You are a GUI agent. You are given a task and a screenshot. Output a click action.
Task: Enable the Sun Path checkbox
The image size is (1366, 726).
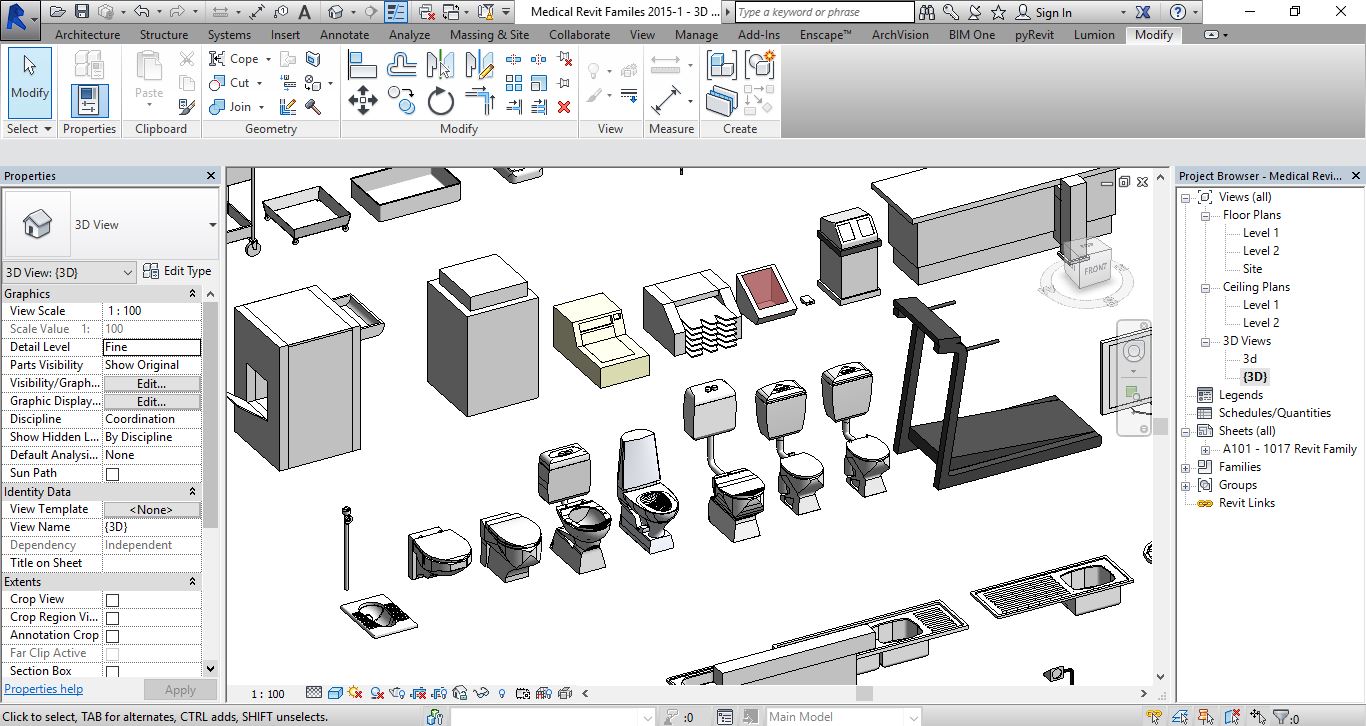[112, 474]
